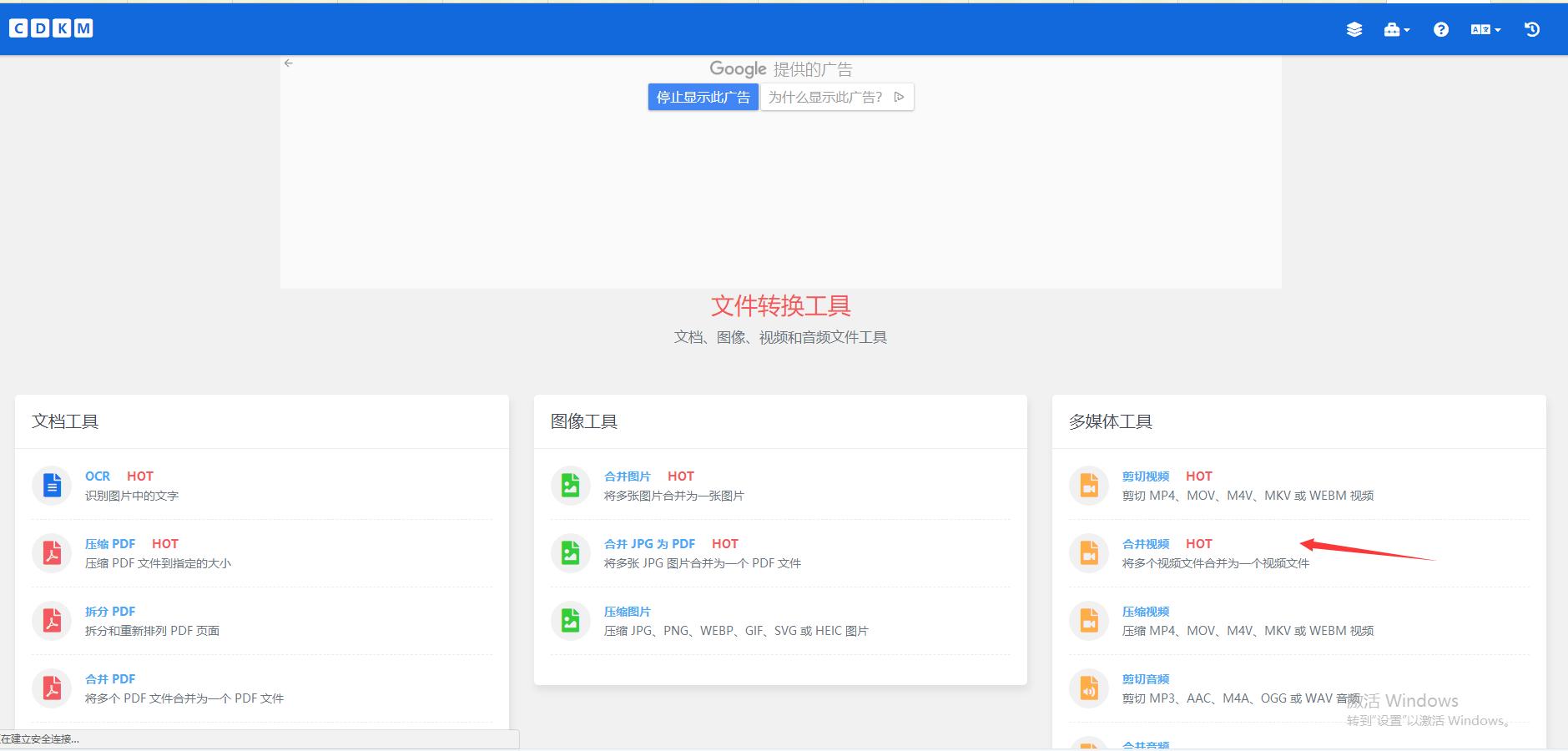
Task: Open the 拆分 PDF link
Action: coord(109,611)
